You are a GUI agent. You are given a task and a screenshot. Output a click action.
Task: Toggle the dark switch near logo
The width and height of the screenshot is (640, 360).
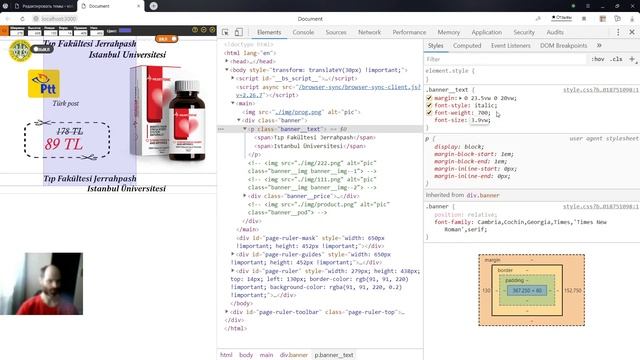click(42, 49)
